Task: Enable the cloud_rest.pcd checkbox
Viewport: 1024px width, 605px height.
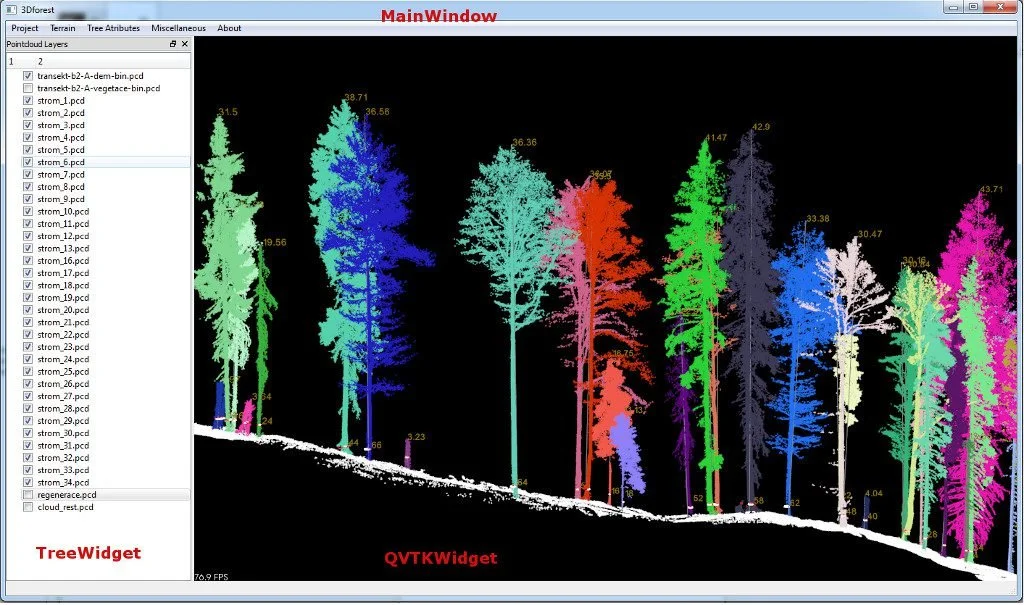Action: tap(28, 507)
